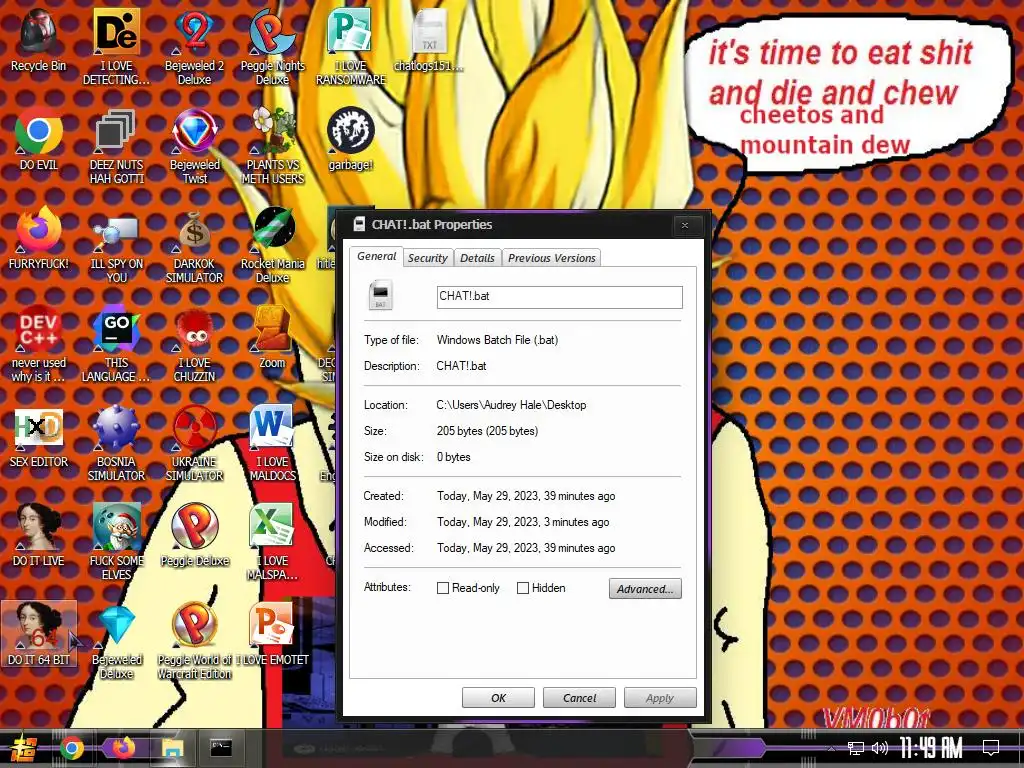Close the CHAT!.bat Properties dialog
Viewport: 1024px width, 768px height.
pyautogui.click(x=685, y=225)
